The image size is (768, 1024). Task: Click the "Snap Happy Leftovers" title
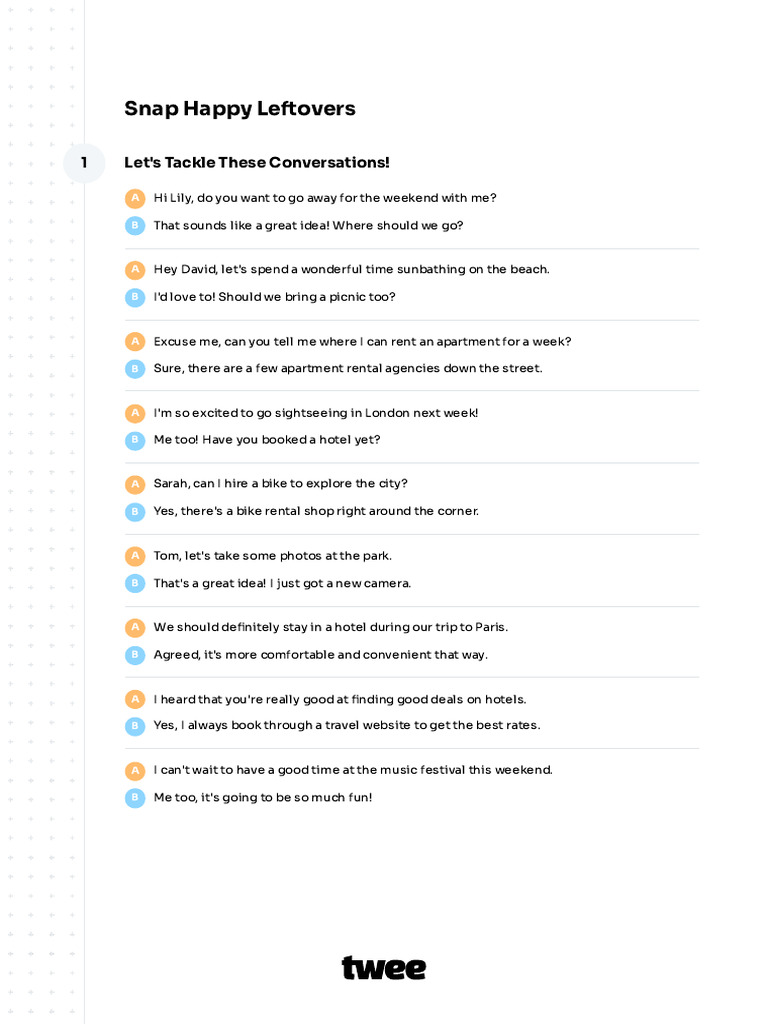pyautogui.click(x=240, y=109)
